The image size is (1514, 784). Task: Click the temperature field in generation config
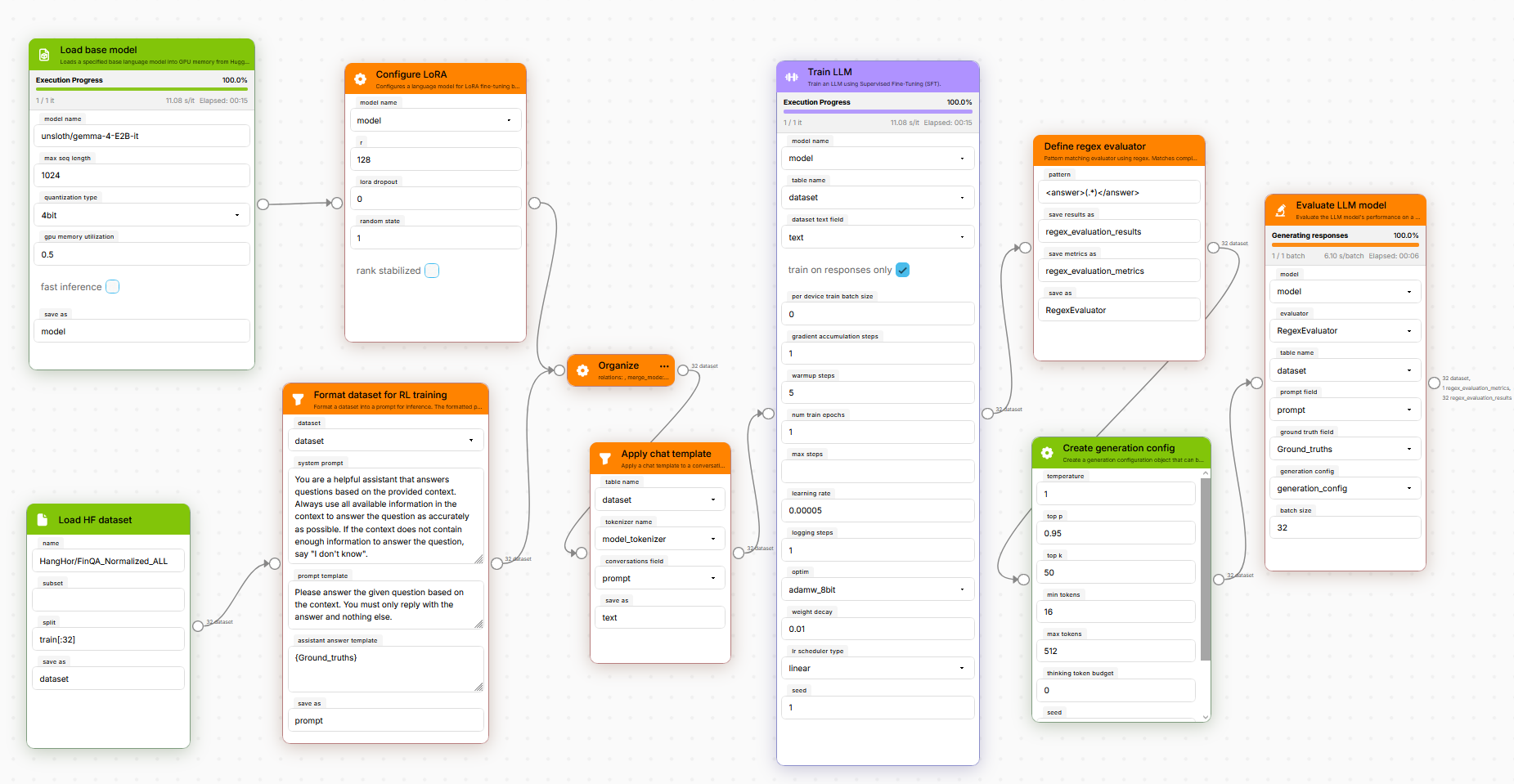point(1116,494)
